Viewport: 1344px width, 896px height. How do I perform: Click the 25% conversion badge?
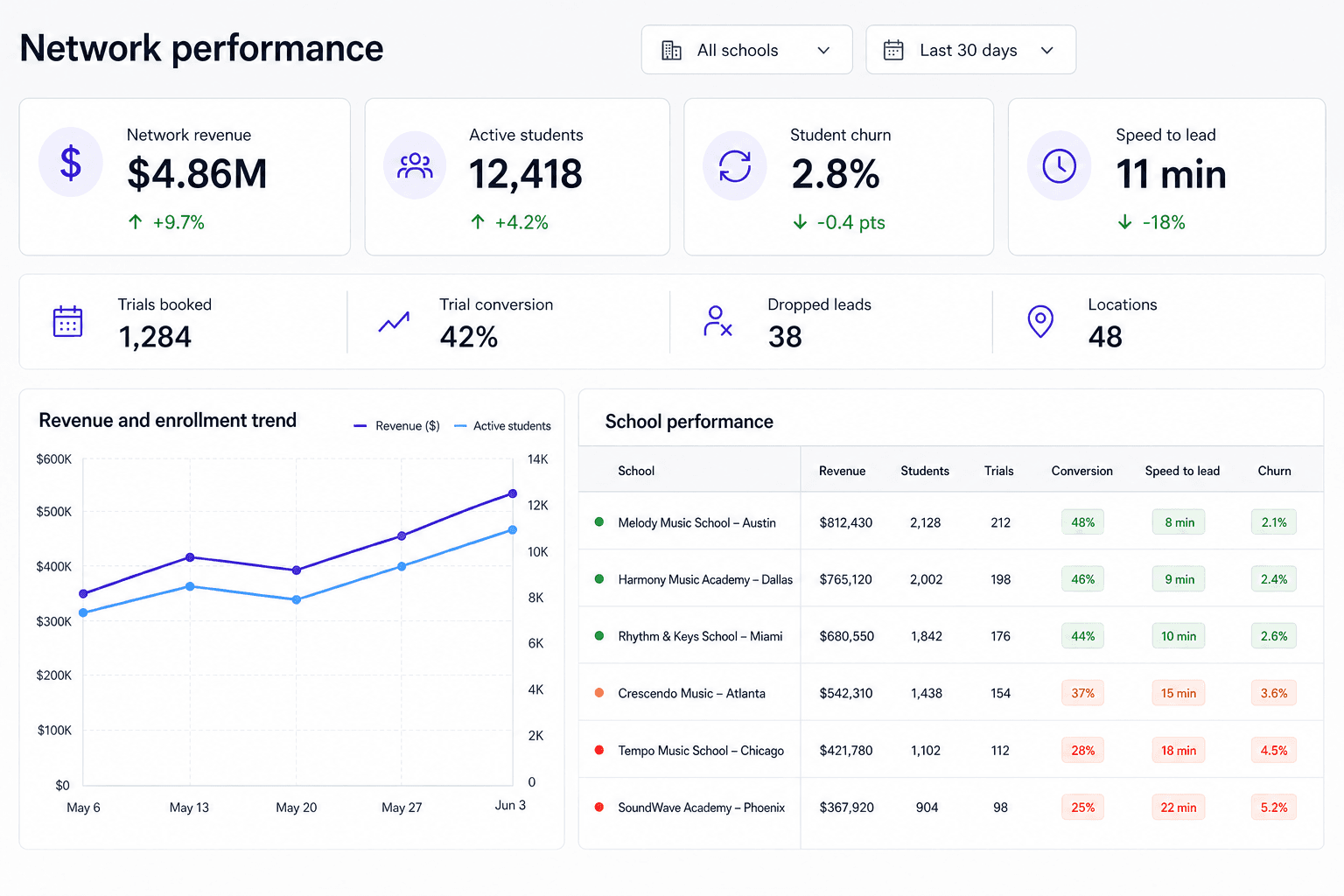[x=1082, y=807]
